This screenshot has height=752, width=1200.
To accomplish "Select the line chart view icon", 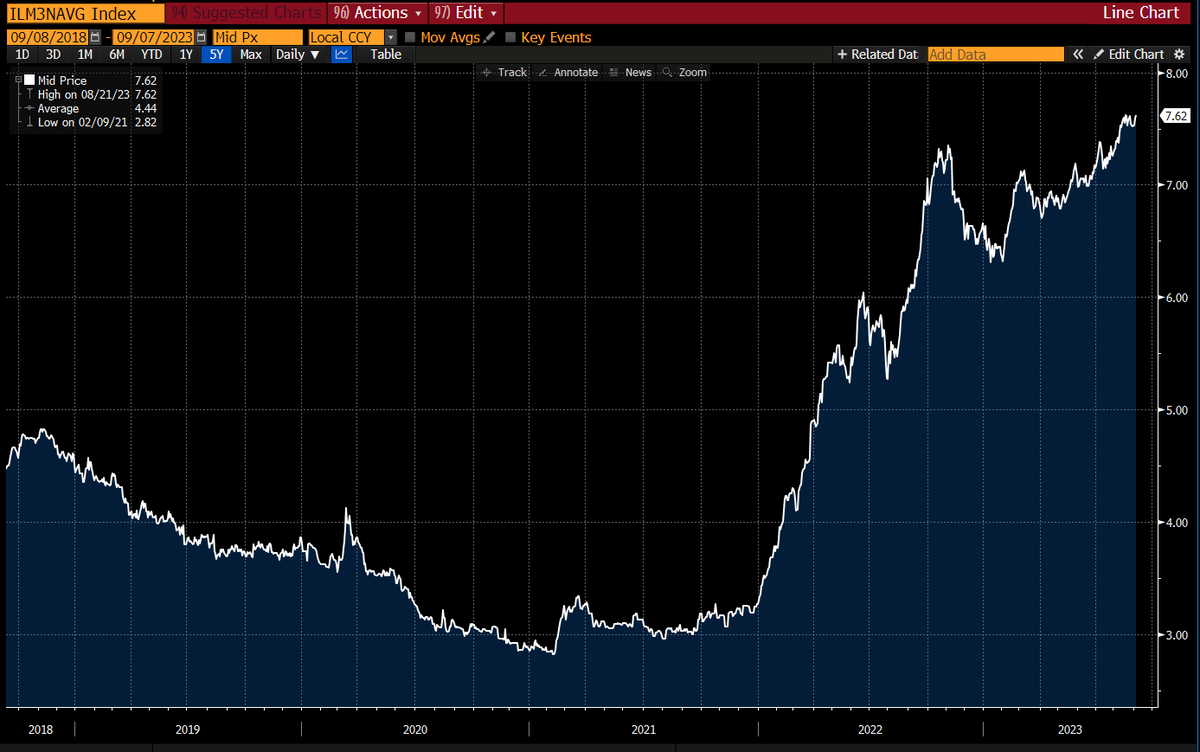I will pos(342,54).
